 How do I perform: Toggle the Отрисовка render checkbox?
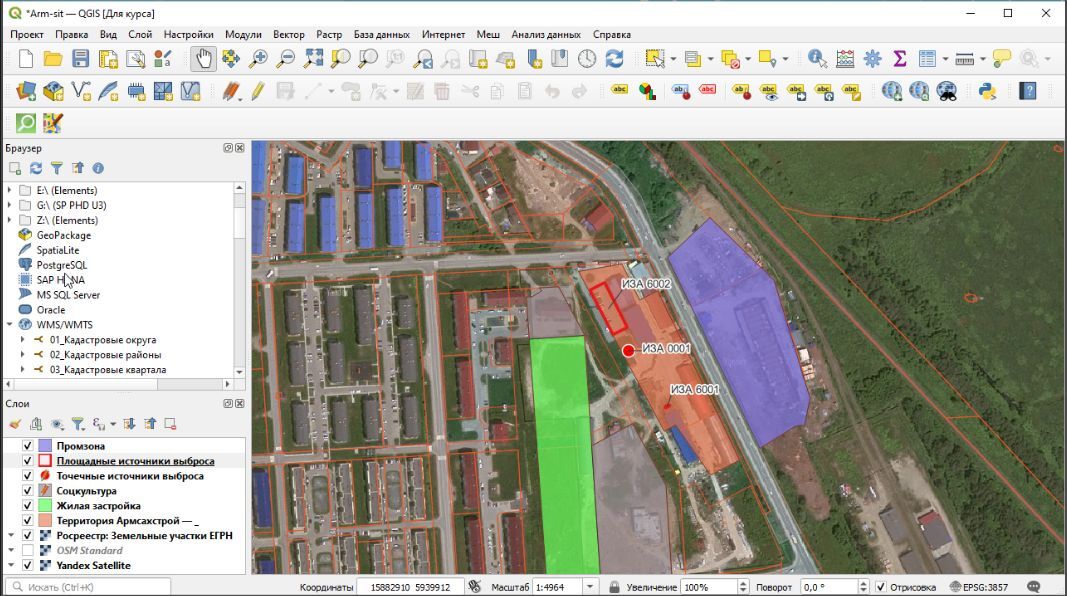click(880, 587)
